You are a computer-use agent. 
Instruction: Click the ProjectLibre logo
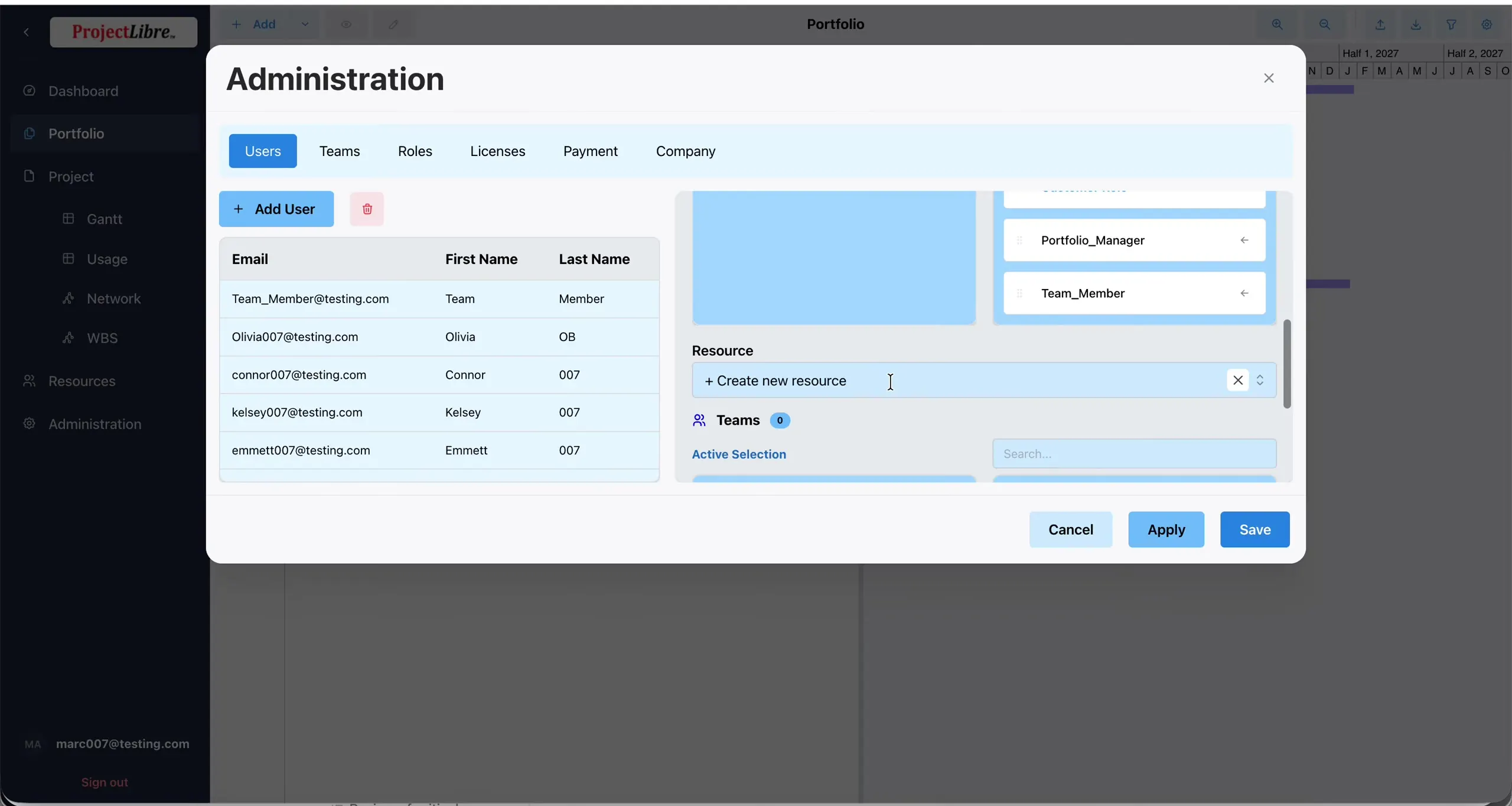coord(123,32)
